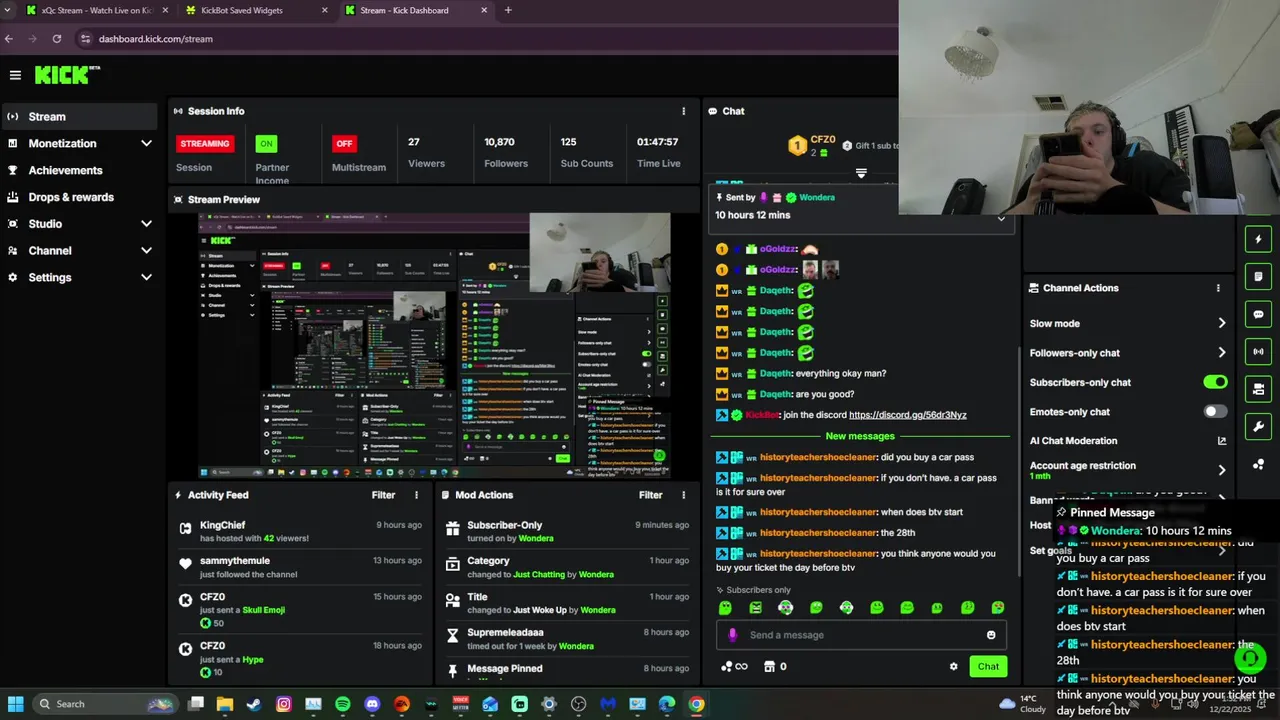Open the hamburger menu beside Kick logo
The image size is (1280, 720).
click(15, 75)
